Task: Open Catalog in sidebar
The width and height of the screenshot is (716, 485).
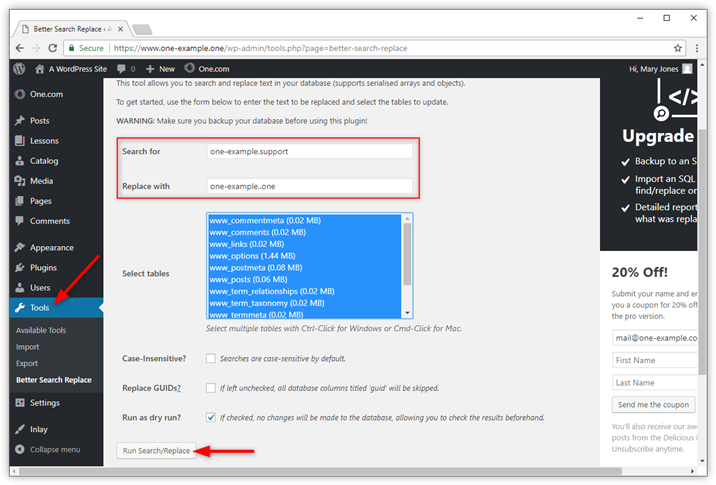Action: (56, 161)
